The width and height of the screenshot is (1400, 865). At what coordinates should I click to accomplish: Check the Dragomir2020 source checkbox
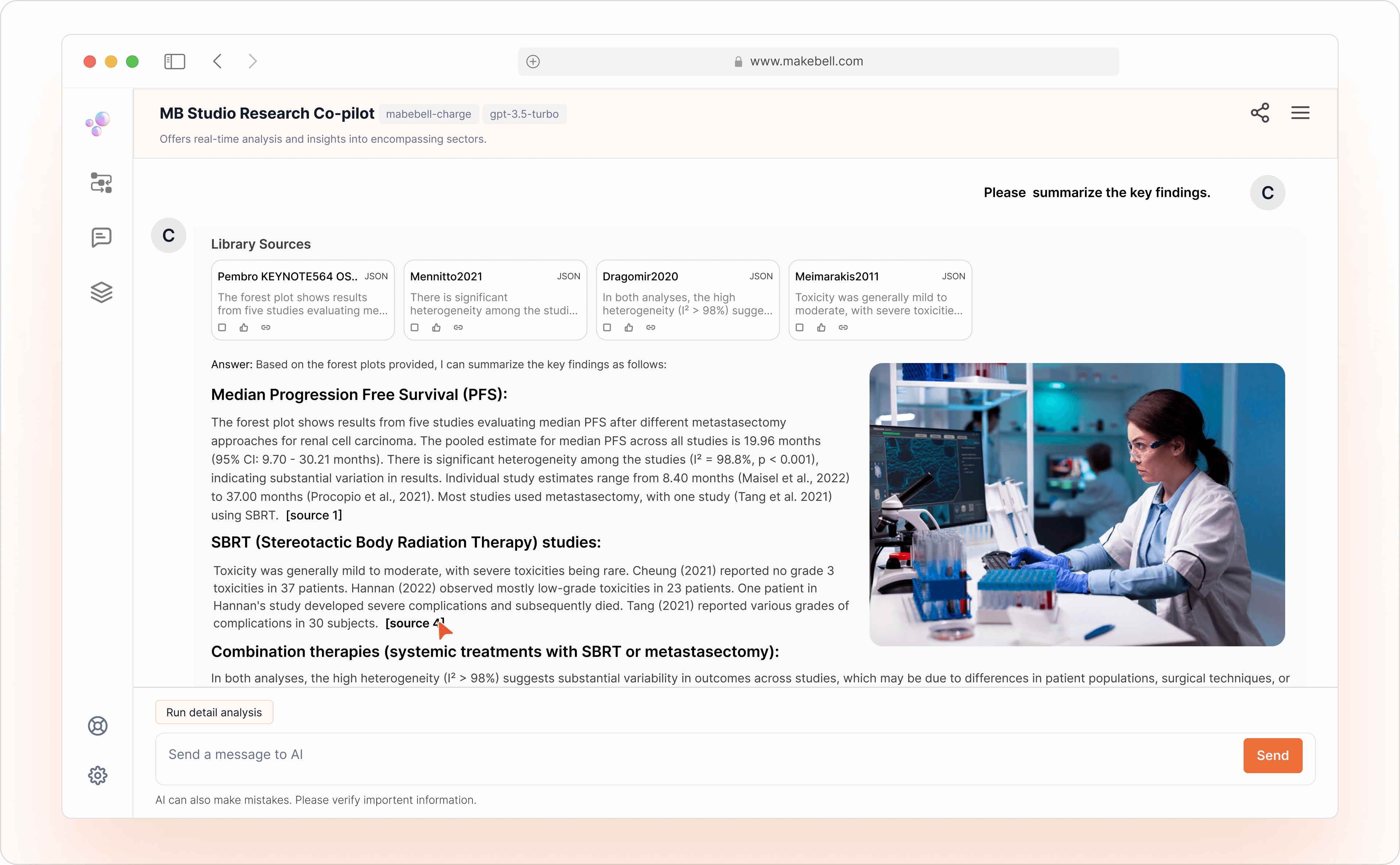tap(607, 328)
